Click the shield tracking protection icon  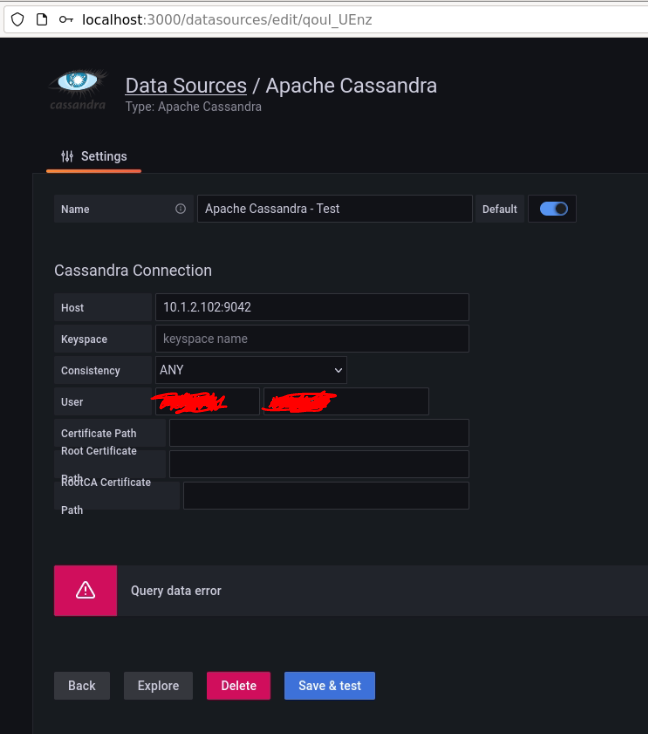coord(17,20)
